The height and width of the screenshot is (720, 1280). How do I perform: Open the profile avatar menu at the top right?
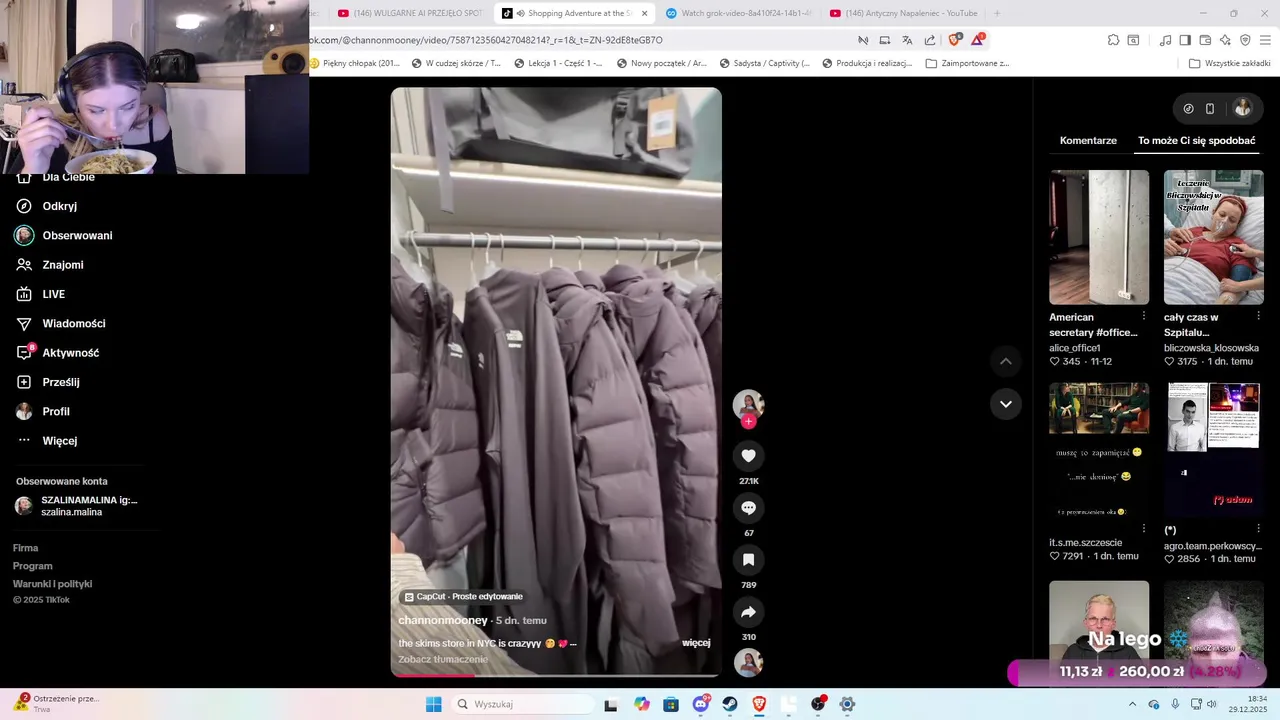[x=1243, y=108]
